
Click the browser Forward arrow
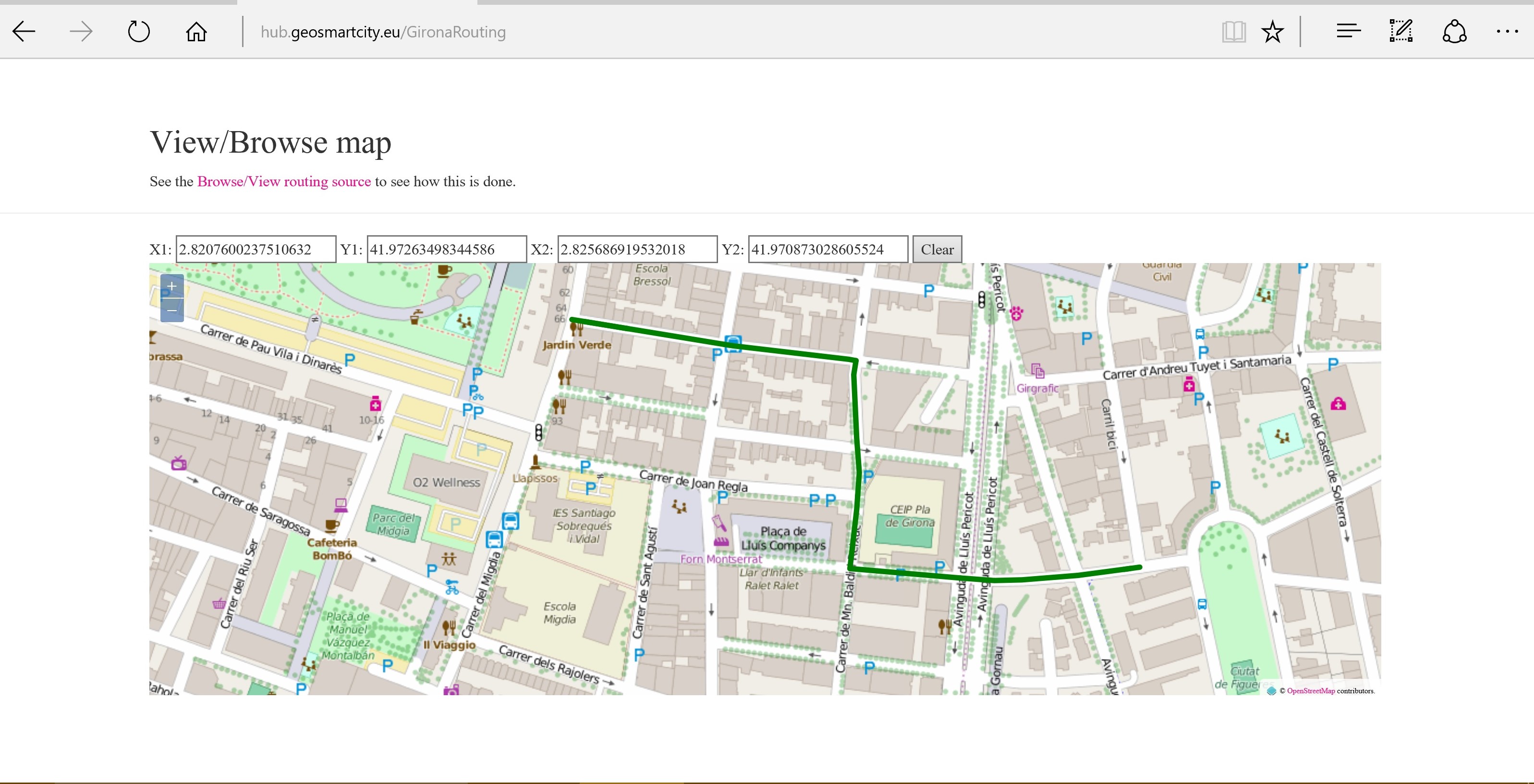81,32
